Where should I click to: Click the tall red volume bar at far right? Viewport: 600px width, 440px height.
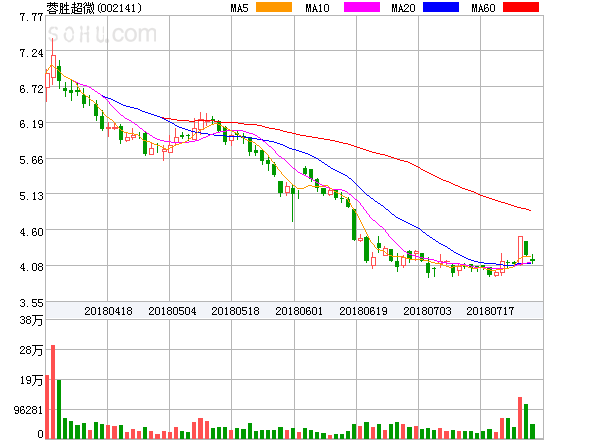[520, 418]
